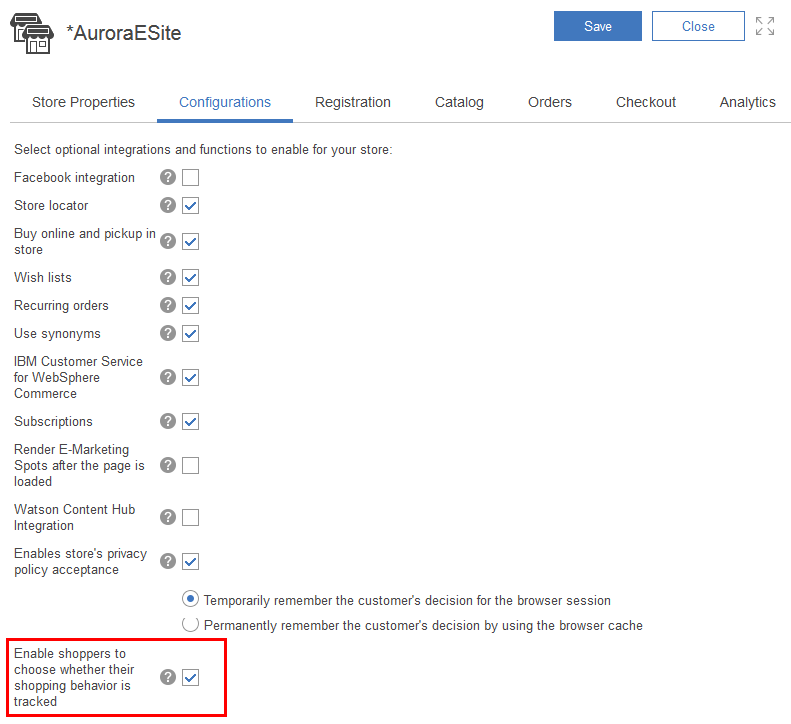
Task: Click the 'Recurring orders' label
Action: 61,306
